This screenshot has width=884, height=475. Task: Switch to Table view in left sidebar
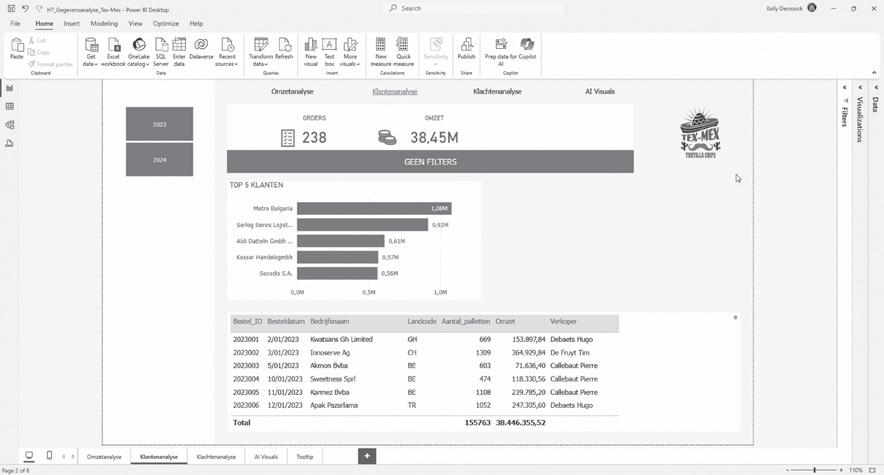point(10,106)
